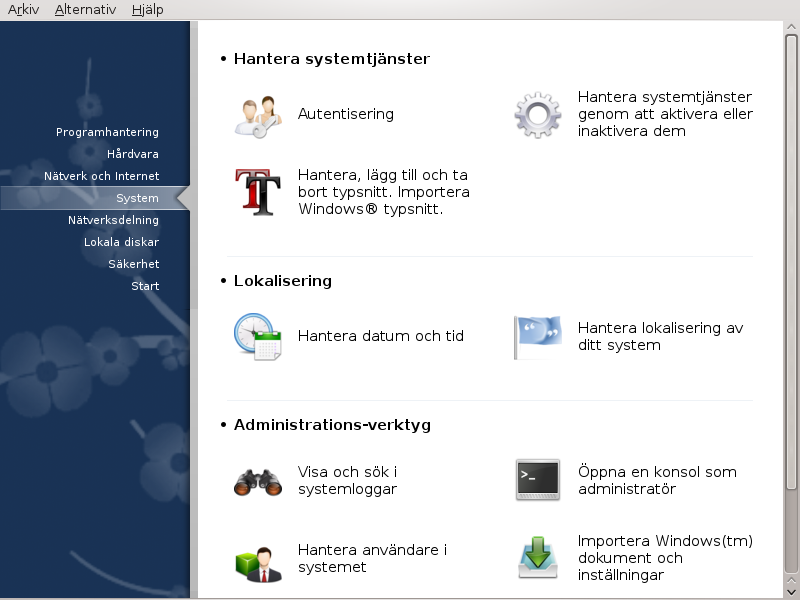Click the 'Administrations-verktyg' section heading

(332, 425)
